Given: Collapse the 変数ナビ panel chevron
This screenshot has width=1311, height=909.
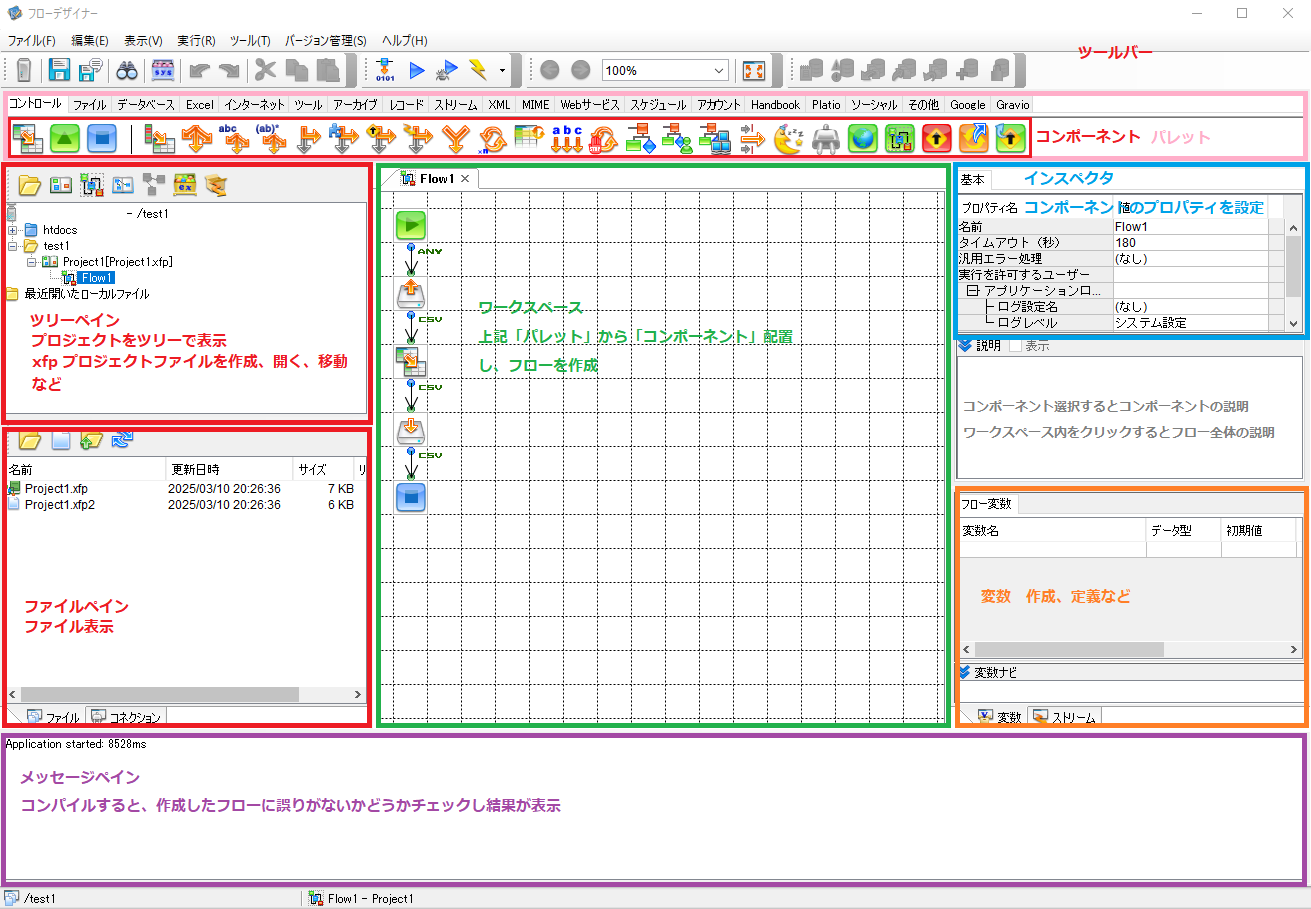Looking at the screenshot, I should tap(965, 672).
